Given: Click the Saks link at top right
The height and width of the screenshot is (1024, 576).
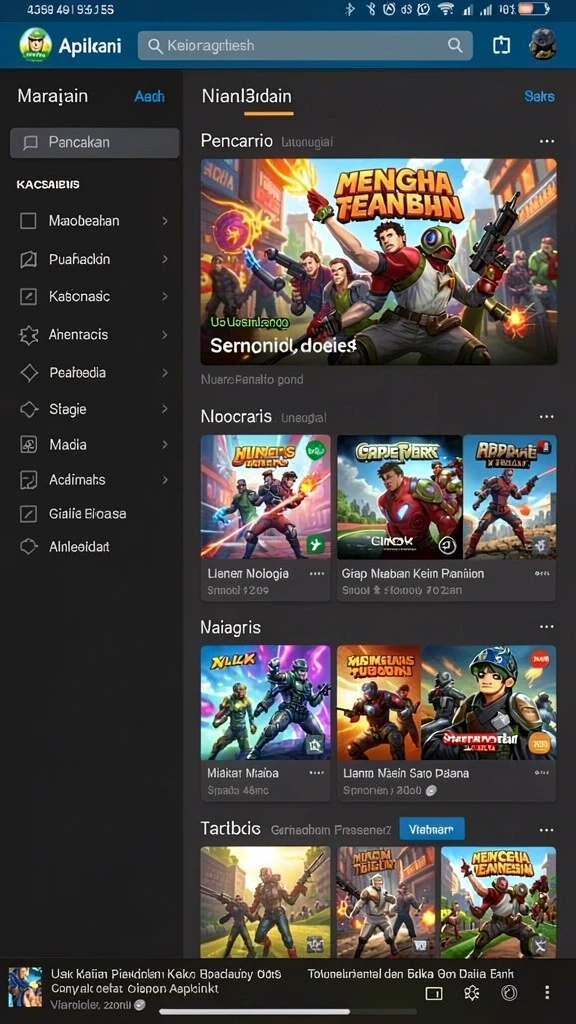Looking at the screenshot, I should coord(539,97).
